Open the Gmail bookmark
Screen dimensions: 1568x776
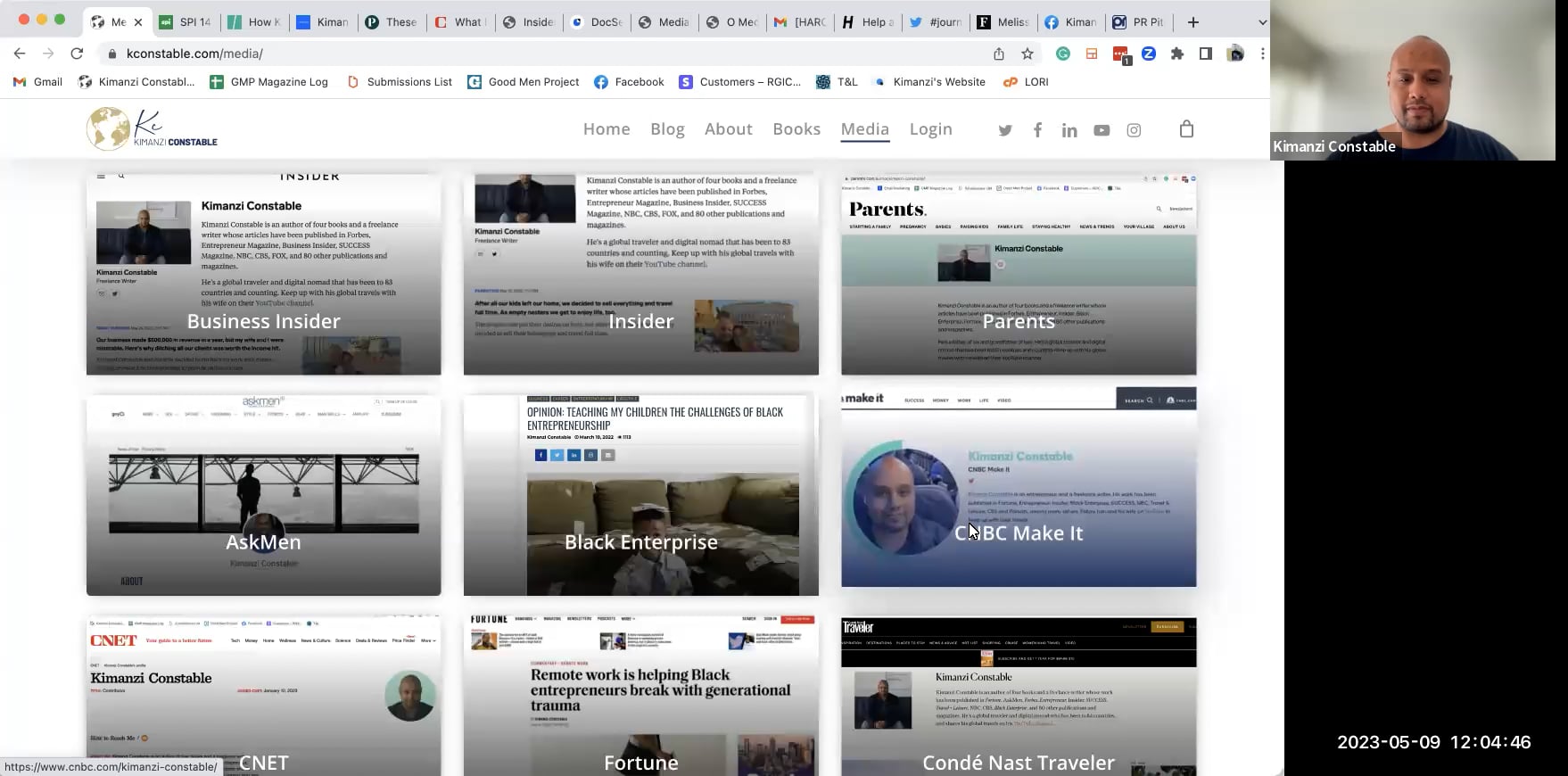[x=37, y=82]
